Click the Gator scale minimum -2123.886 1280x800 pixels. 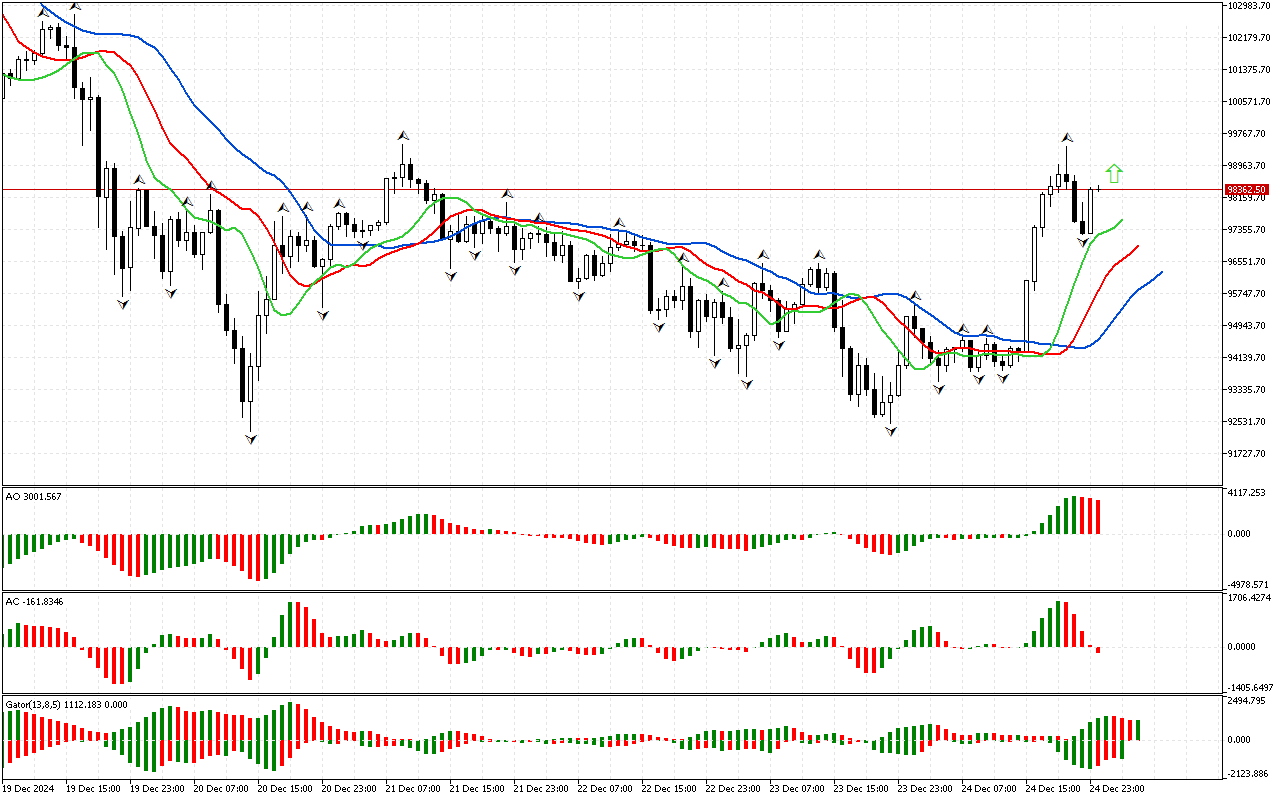pos(1249,774)
